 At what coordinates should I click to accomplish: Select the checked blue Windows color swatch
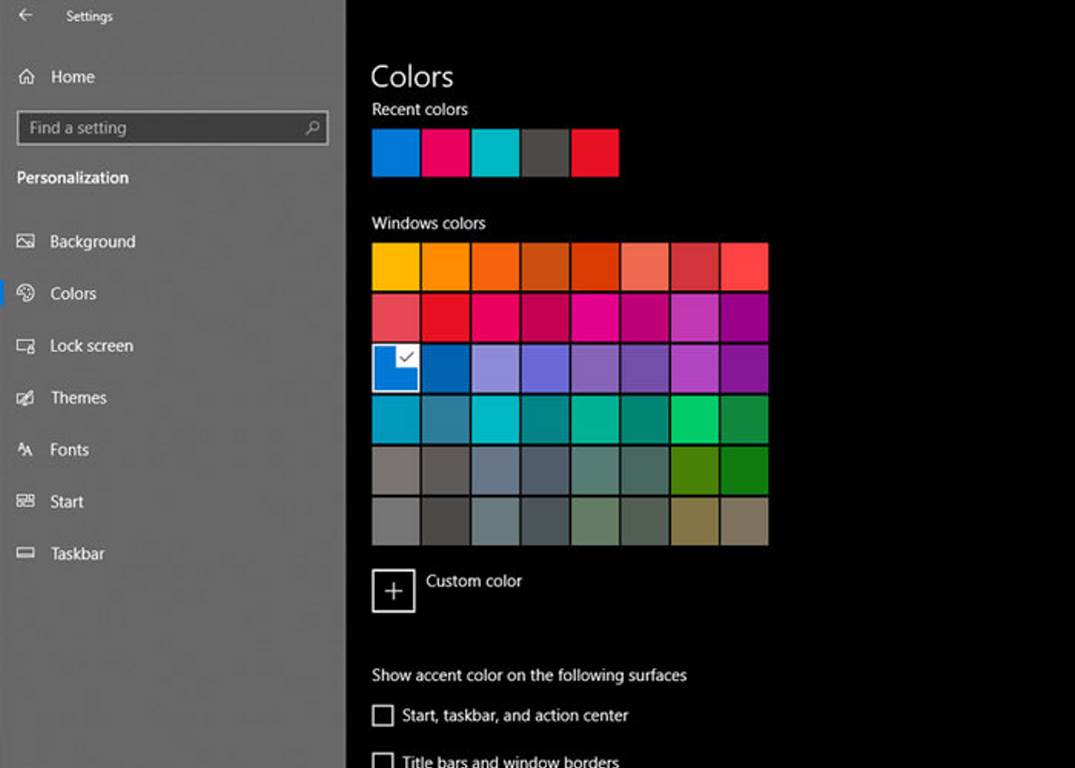(396, 369)
